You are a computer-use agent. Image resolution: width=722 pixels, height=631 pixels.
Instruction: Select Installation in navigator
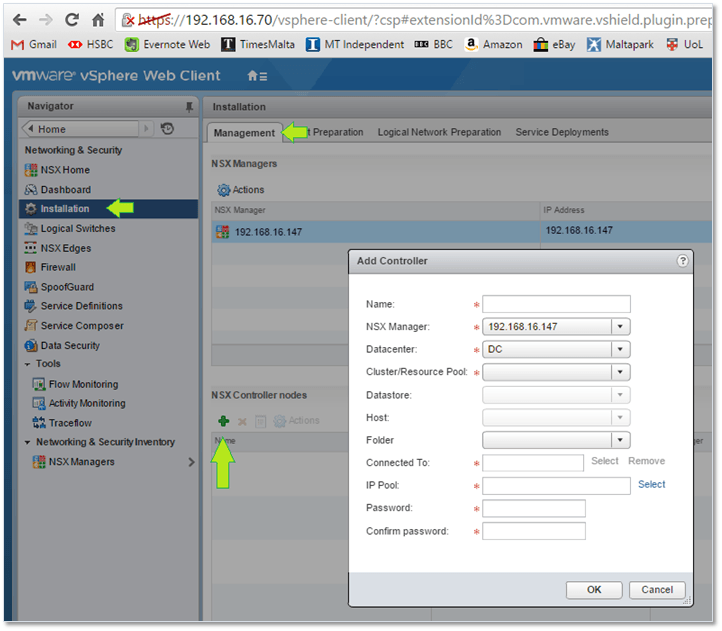109,209
